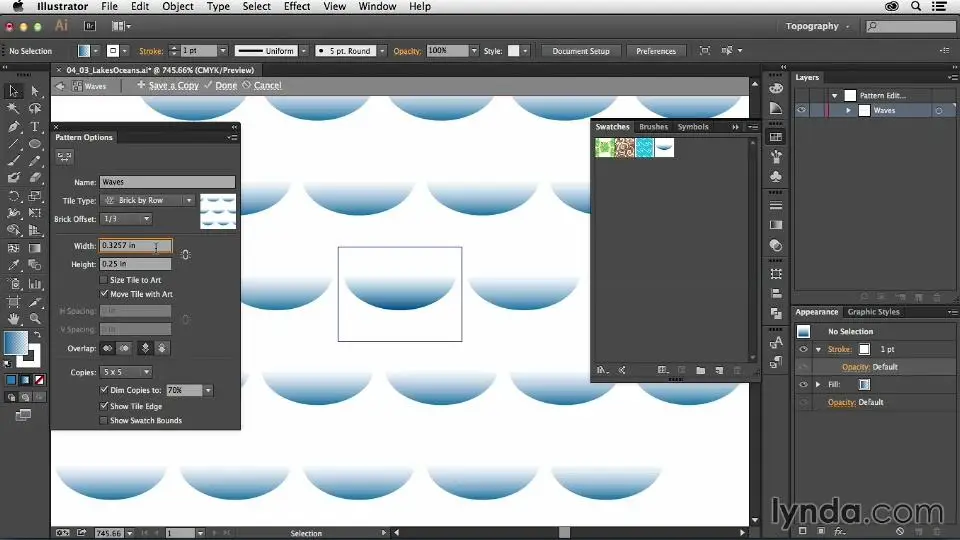960x540 pixels.
Task: Select the Selection tool
Action: (13, 91)
